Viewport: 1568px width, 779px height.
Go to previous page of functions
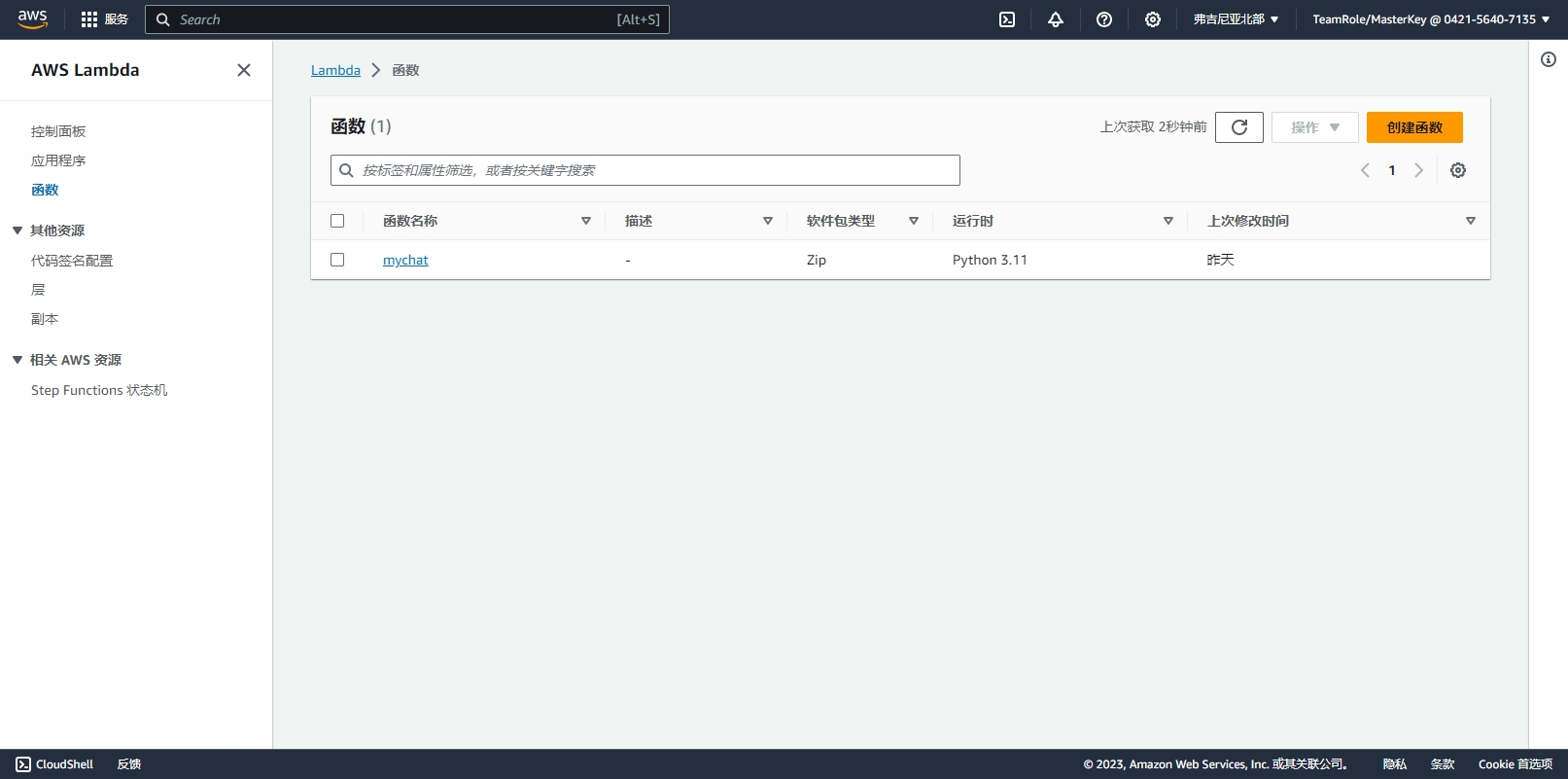1365,170
